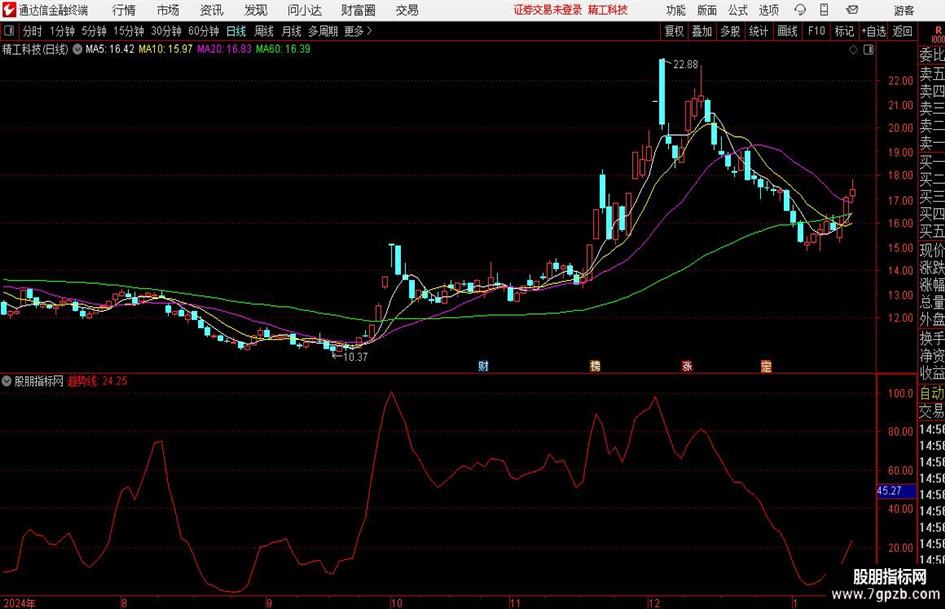Switch to 30分钟 period tab
The width and height of the screenshot is (945, 609).
point(166,31)
